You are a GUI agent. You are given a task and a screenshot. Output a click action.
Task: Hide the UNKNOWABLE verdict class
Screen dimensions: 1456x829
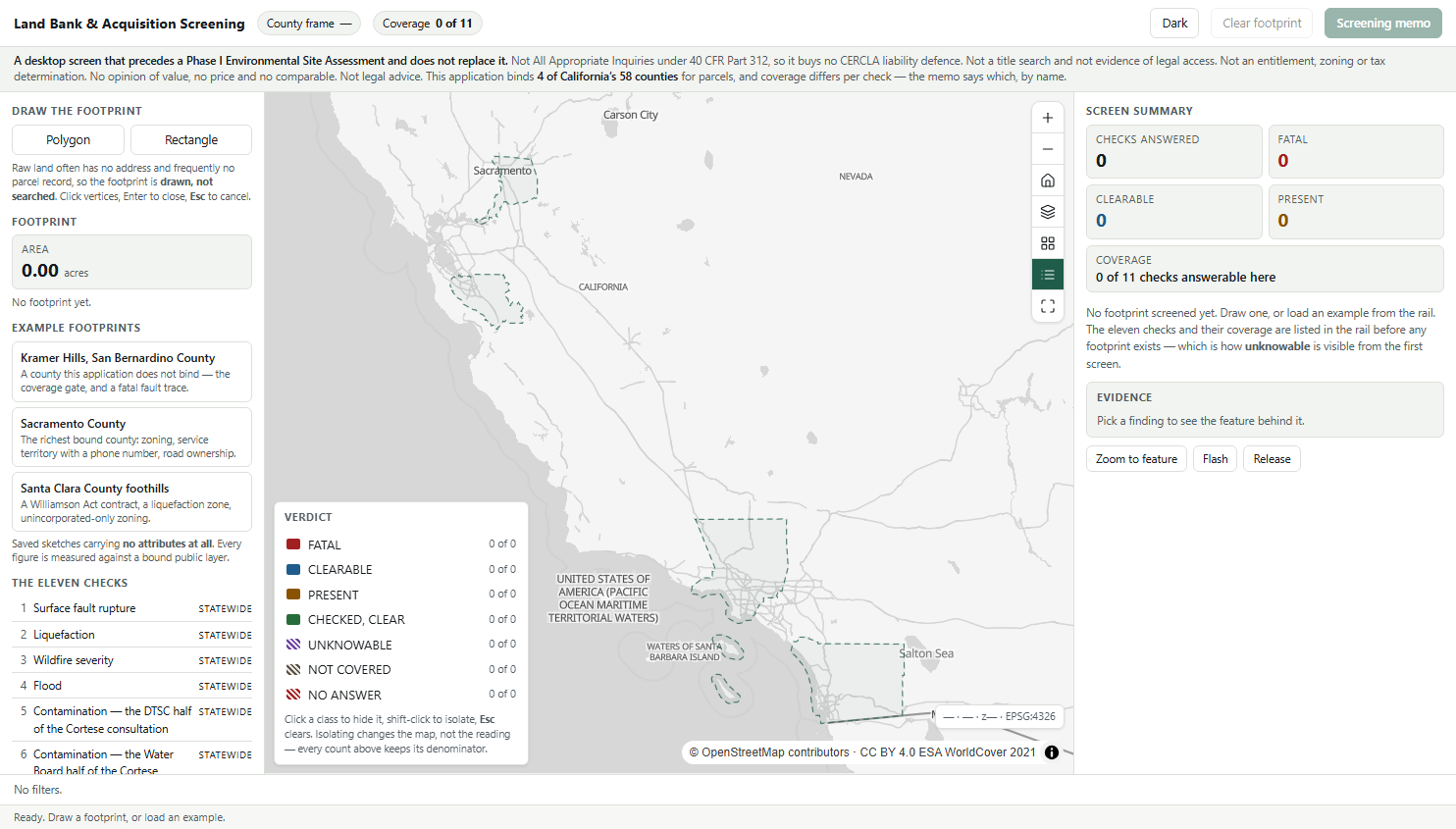pos(400,645)
